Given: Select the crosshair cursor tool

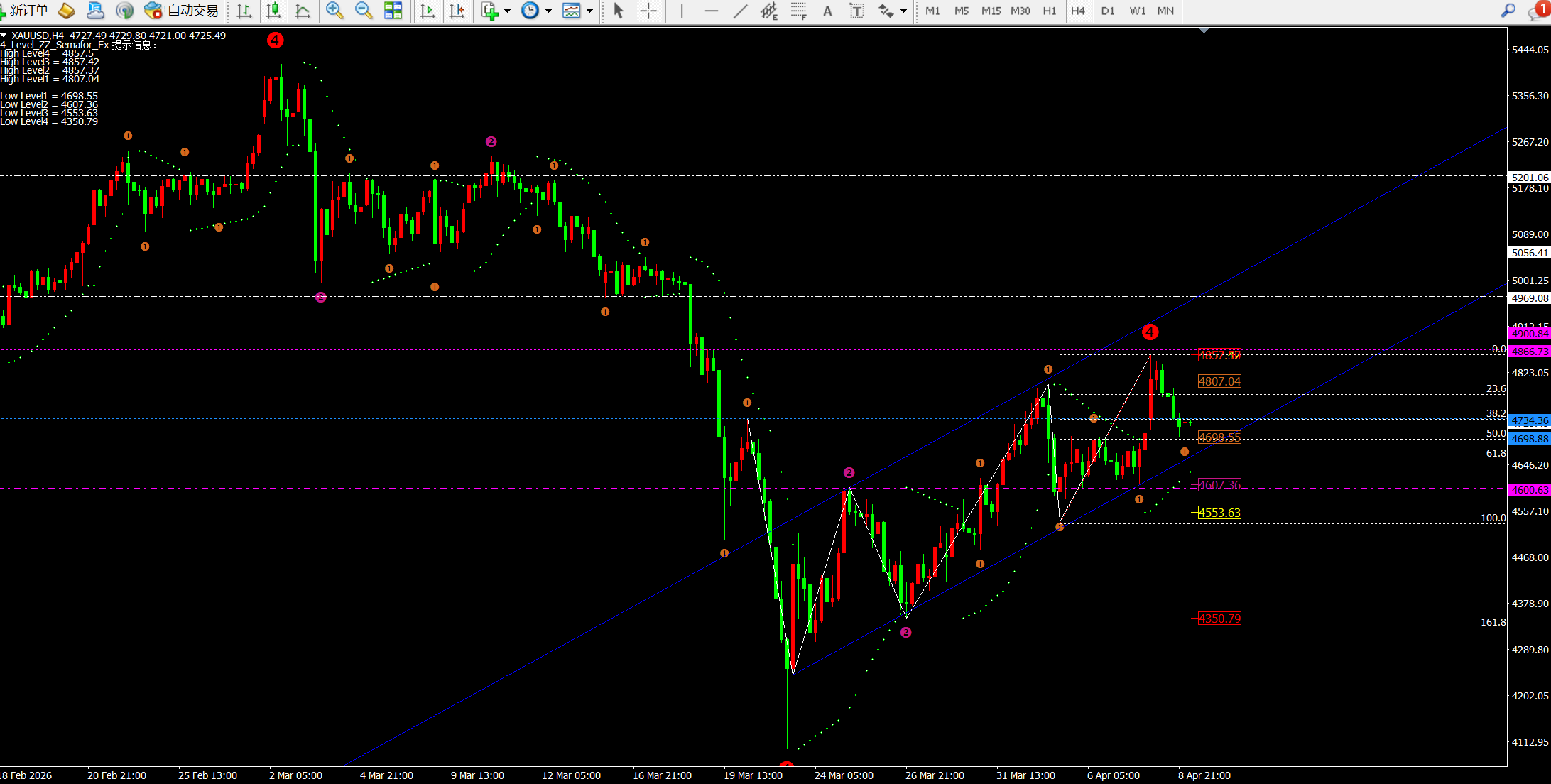Looking at the screenshot, I should coord(648,11).
